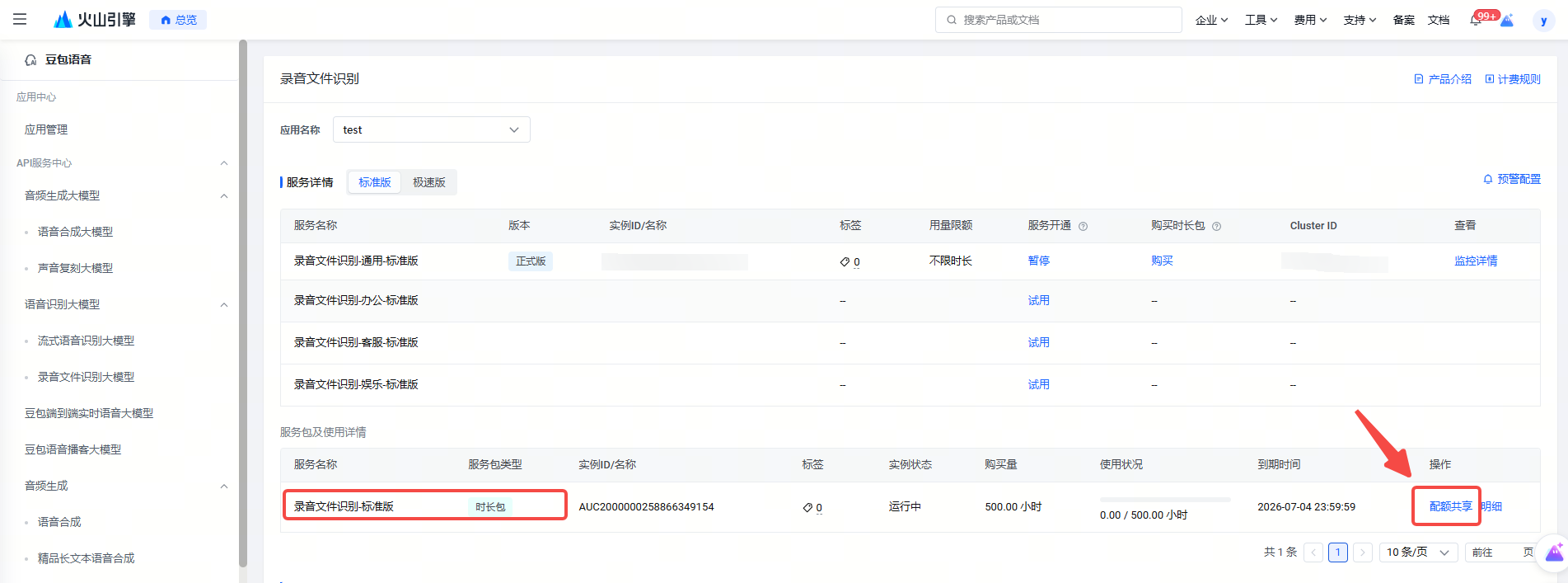Open the 应用名称 test dropdown
Screen dimensions: 1568x583
pyautogui.click(x=431, y=129)
